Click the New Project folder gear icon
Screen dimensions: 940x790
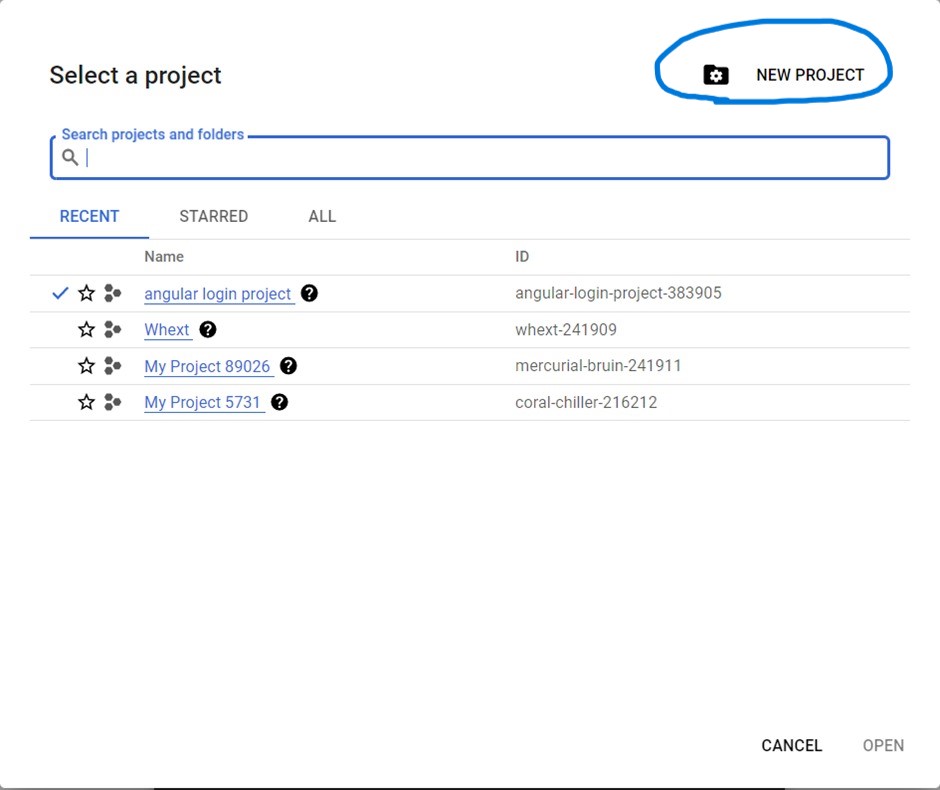pyautogui.click(x=715, y=75)
